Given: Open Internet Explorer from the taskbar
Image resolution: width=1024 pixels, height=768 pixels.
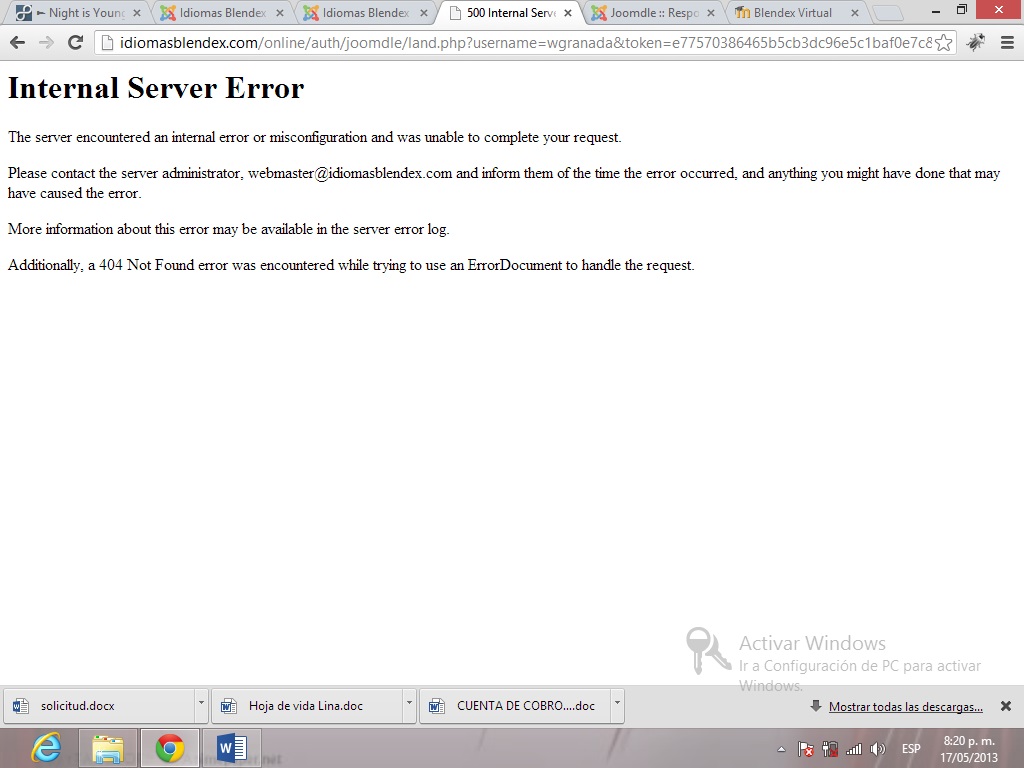Looking at the screenshot, I should 46,748.
